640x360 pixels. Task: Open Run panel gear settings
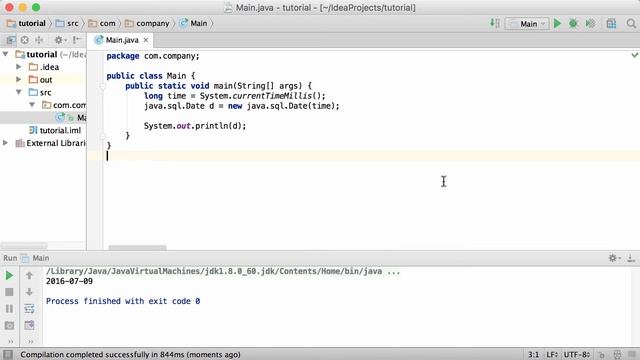point(614,258)
